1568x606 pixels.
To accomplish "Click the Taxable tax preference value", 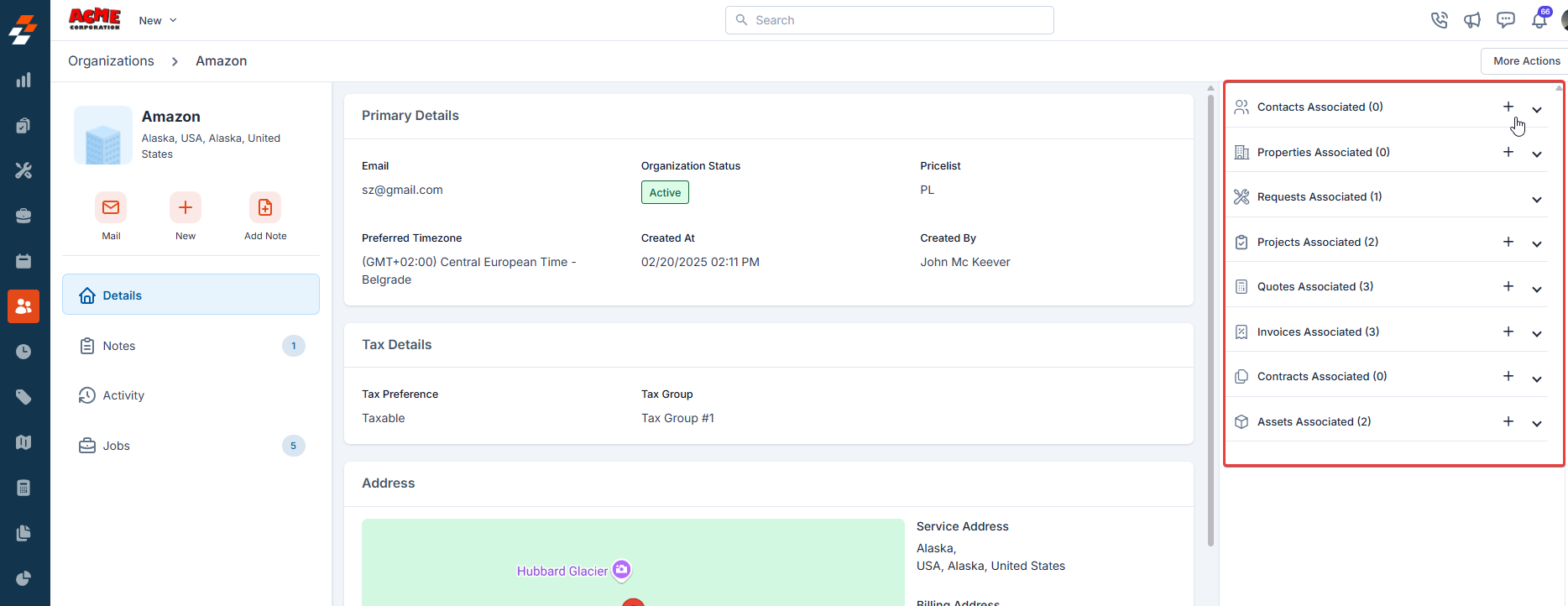I will click(384, 419).
